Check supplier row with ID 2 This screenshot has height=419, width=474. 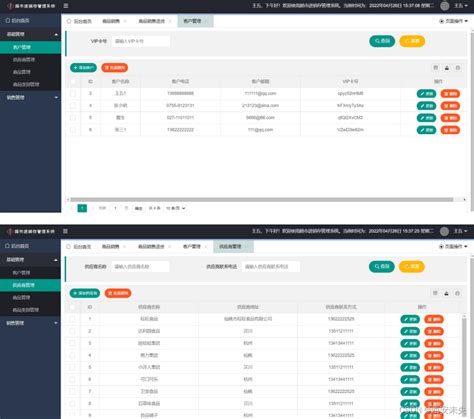pyautogui.click(x=72, y=331)
